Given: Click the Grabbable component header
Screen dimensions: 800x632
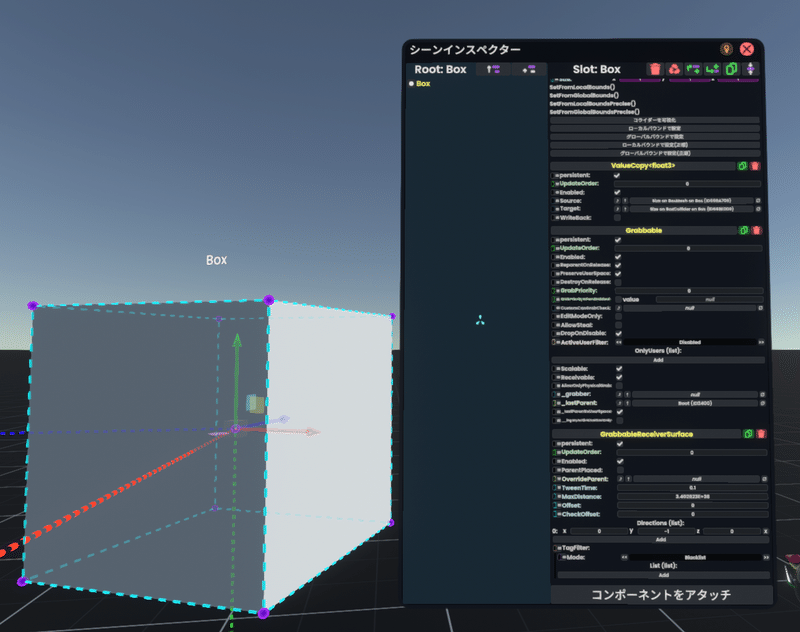Looking at the screenshot, I should 644,231.
